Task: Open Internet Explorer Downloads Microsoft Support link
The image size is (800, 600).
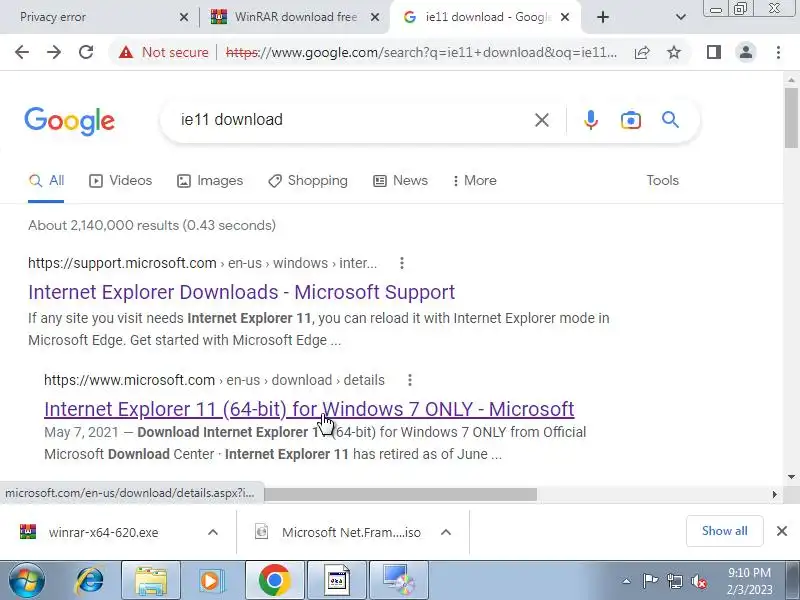Action: [x=241, y=292]
